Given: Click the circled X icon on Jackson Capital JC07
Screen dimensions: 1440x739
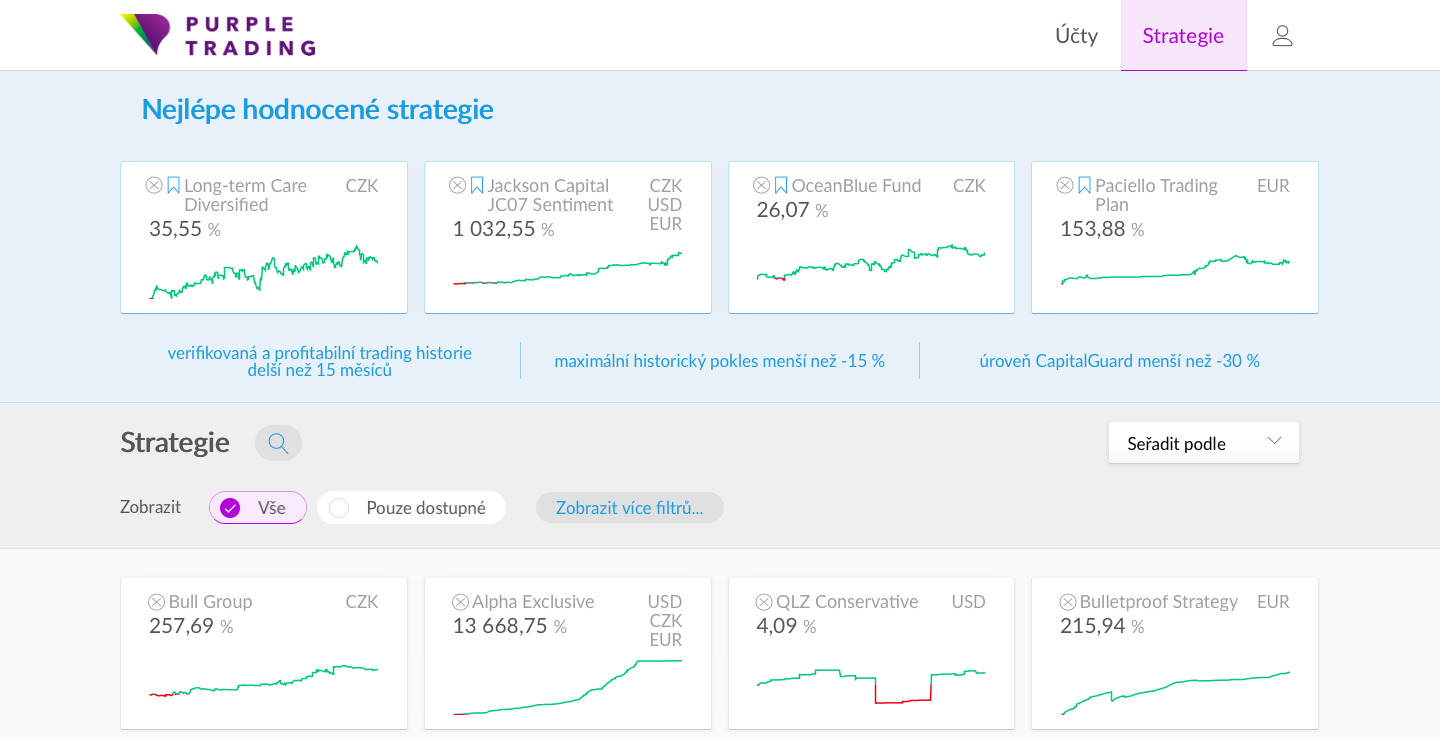Looking at the screenshot, I should tap(457, 185).
